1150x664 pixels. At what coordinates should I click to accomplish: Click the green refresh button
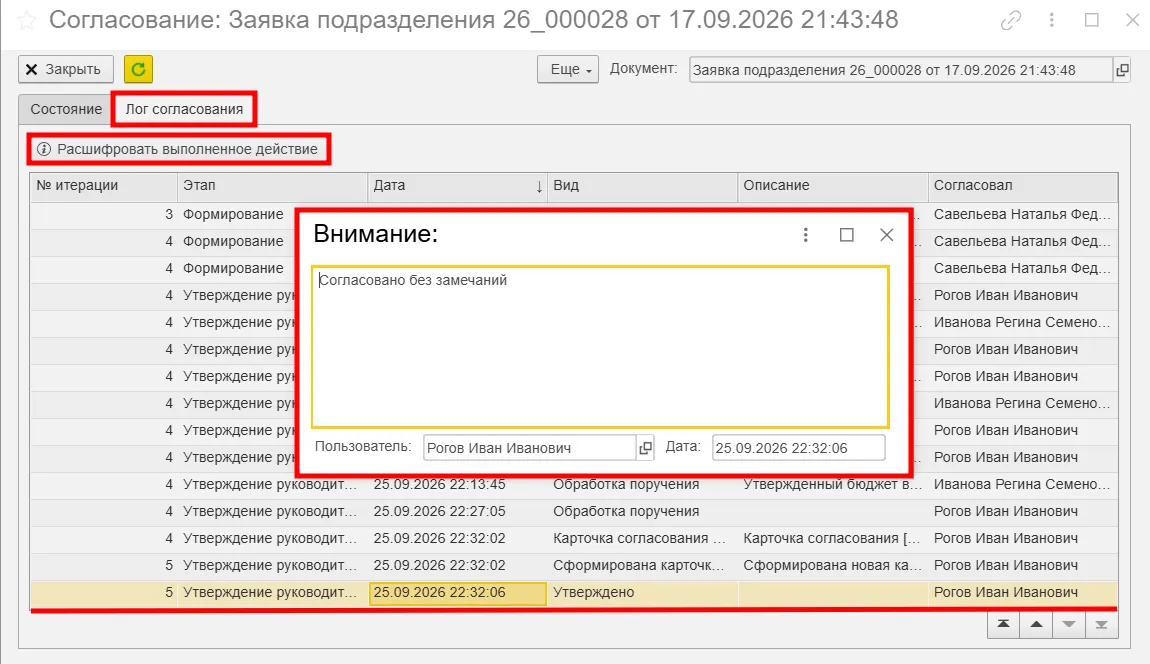[138, 69]
